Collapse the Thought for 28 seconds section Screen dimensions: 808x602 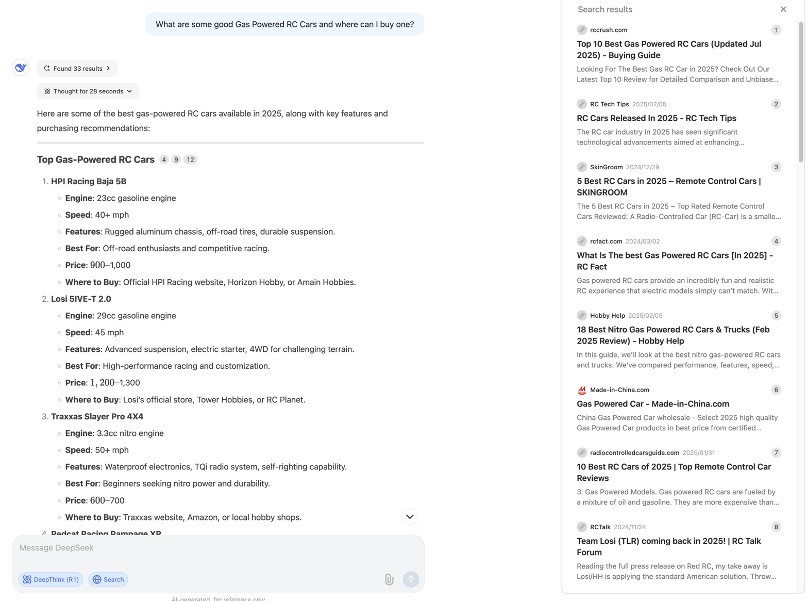[88, 91]
